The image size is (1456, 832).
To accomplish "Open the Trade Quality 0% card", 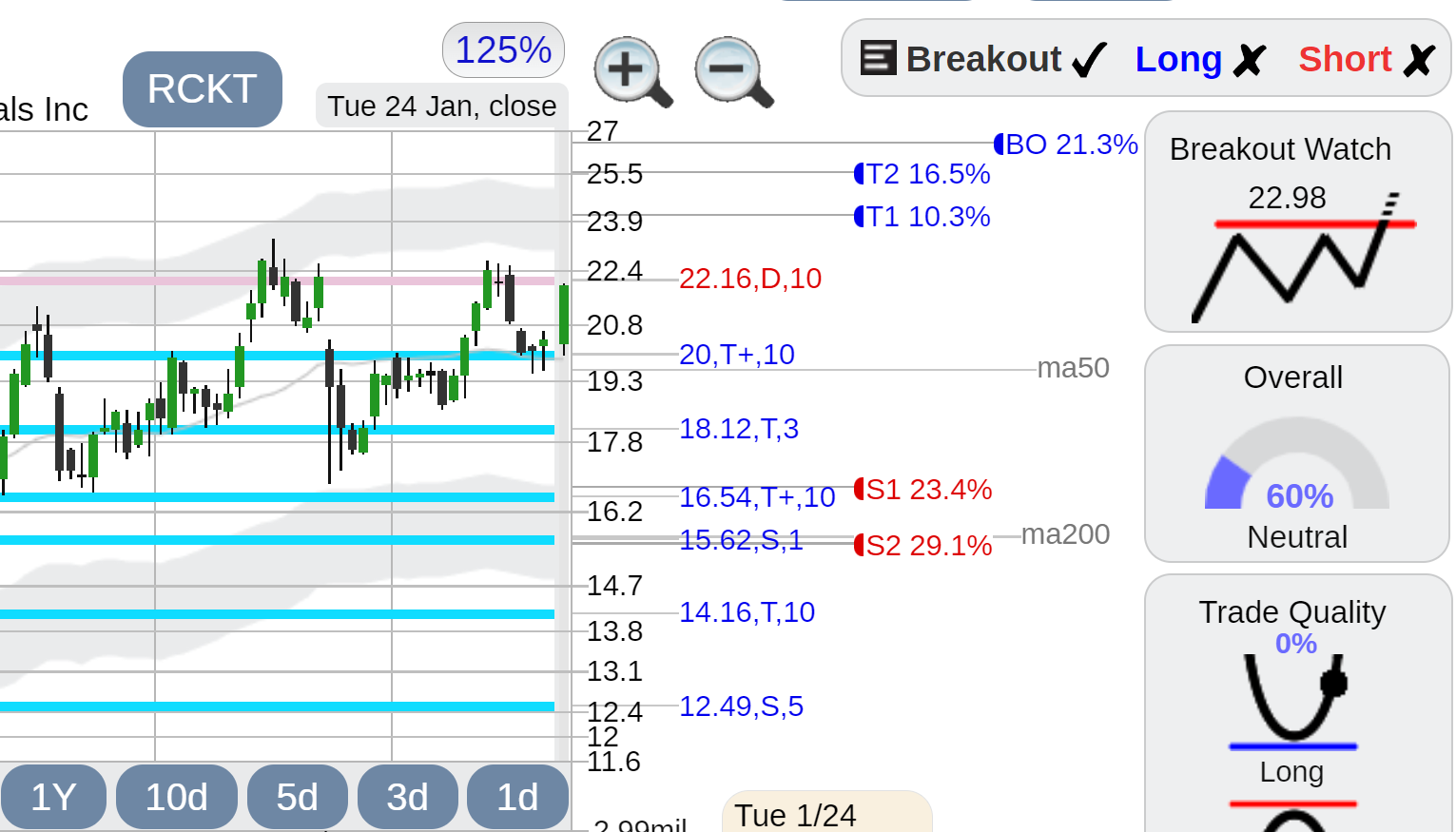I will click(x=1298, y=703).
